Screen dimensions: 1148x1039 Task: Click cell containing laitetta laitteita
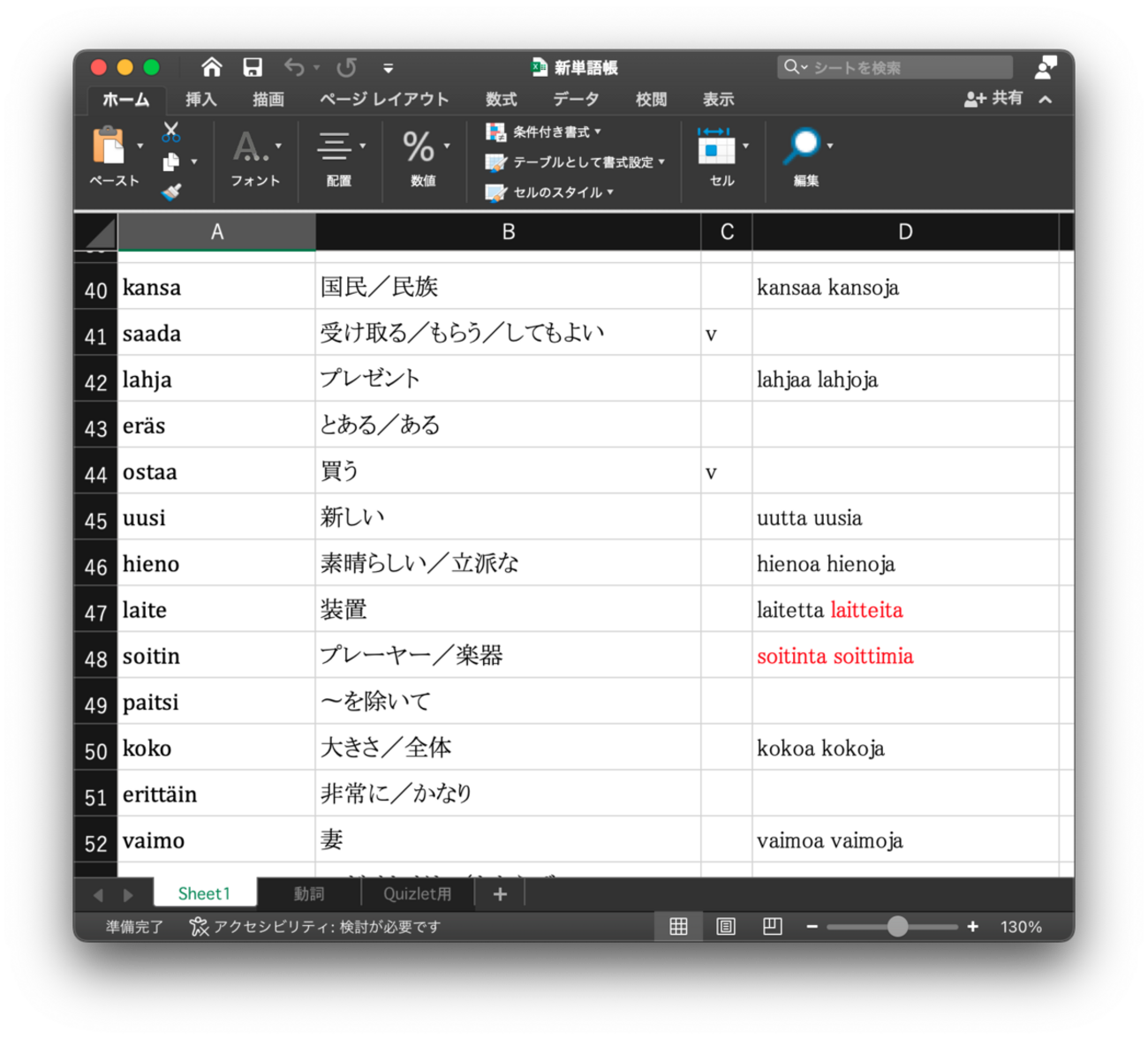[x=905, y=609]
